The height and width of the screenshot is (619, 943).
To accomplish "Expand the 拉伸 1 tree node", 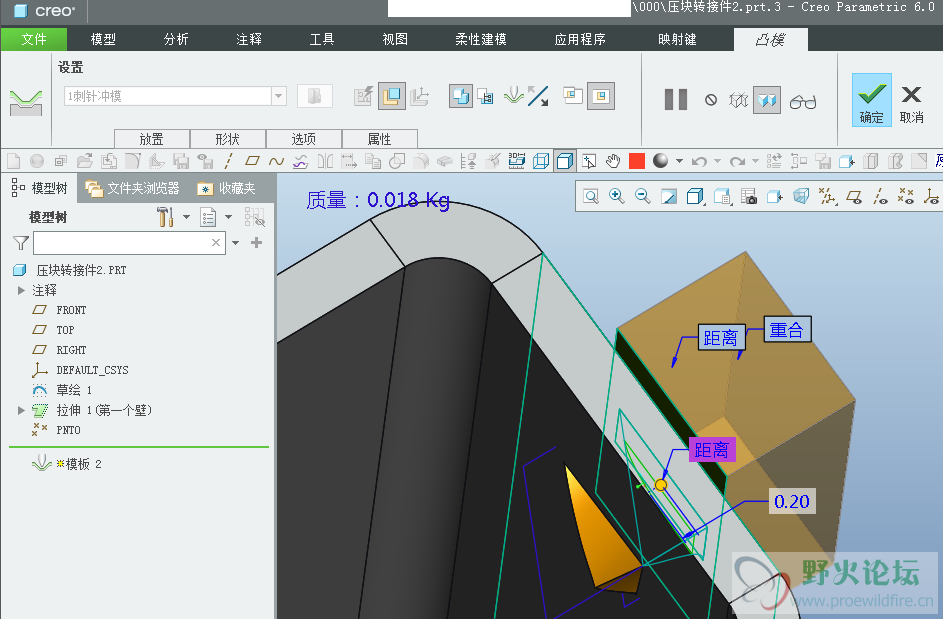I will coord(21,410).
